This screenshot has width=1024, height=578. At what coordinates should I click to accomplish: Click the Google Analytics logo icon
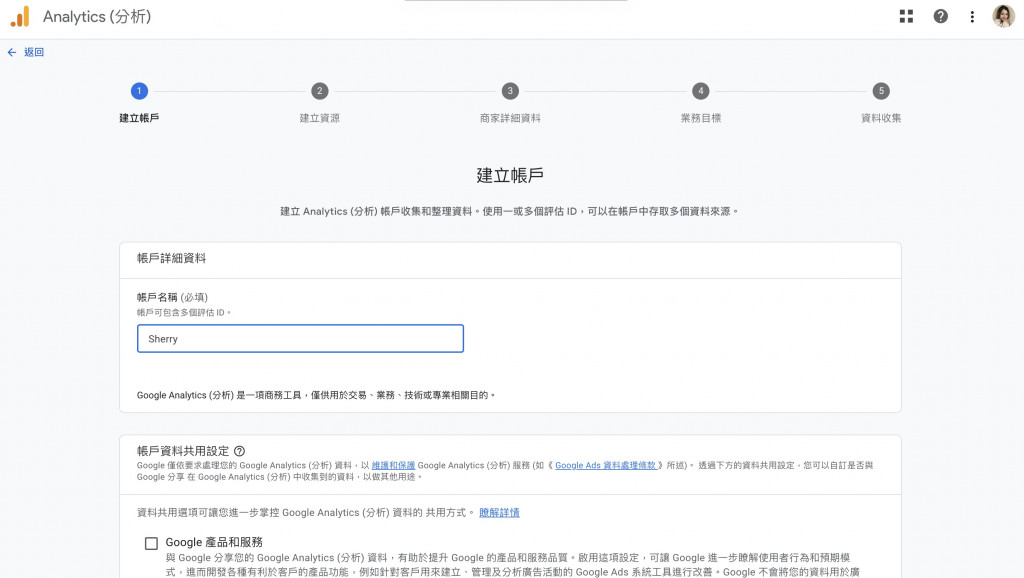[x=20, y=16]
